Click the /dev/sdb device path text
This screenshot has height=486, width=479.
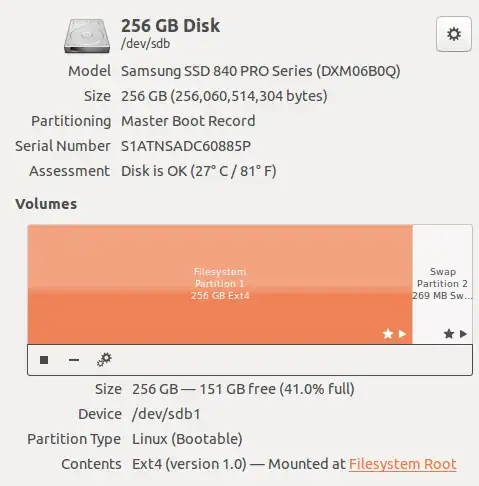click(145, 44)
